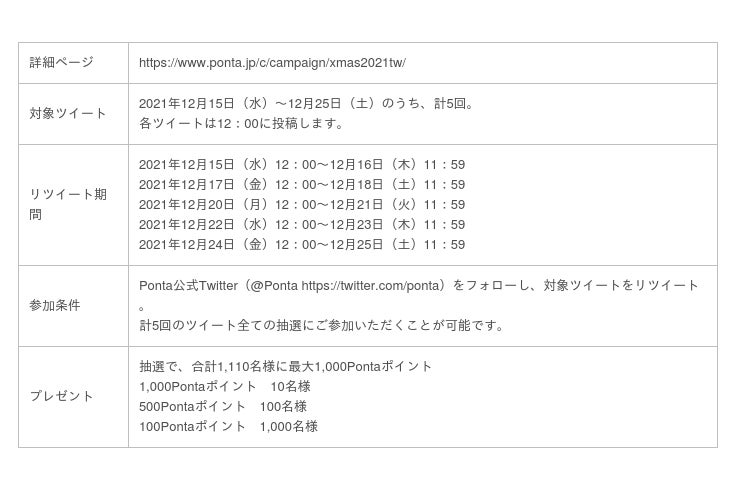The image size is (740, 488).
Task: Click the 計5回のツイート全ての抽選 sentence
Action: coord(321,326)
